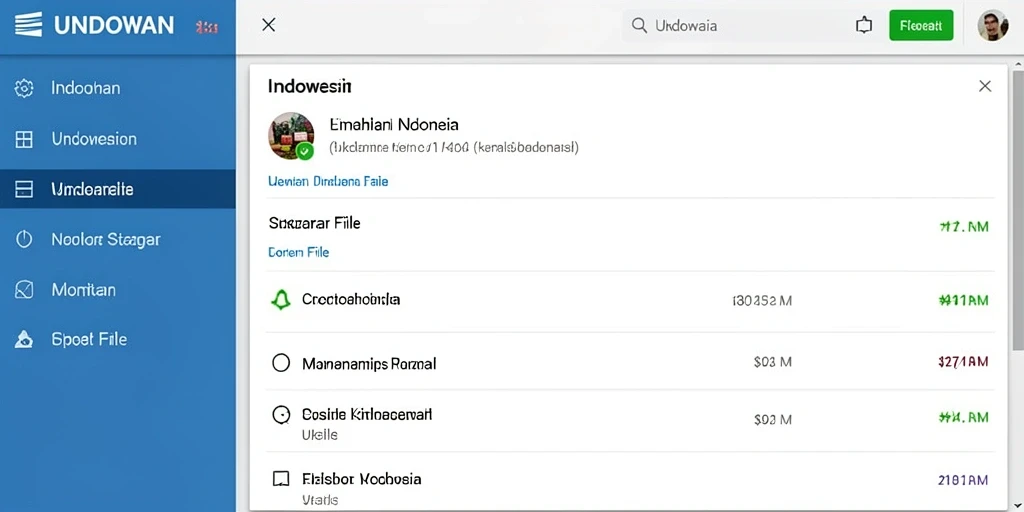Click the 130452 M value
Viewport: 1024px width, 512px height.
[x=762, y=301]
